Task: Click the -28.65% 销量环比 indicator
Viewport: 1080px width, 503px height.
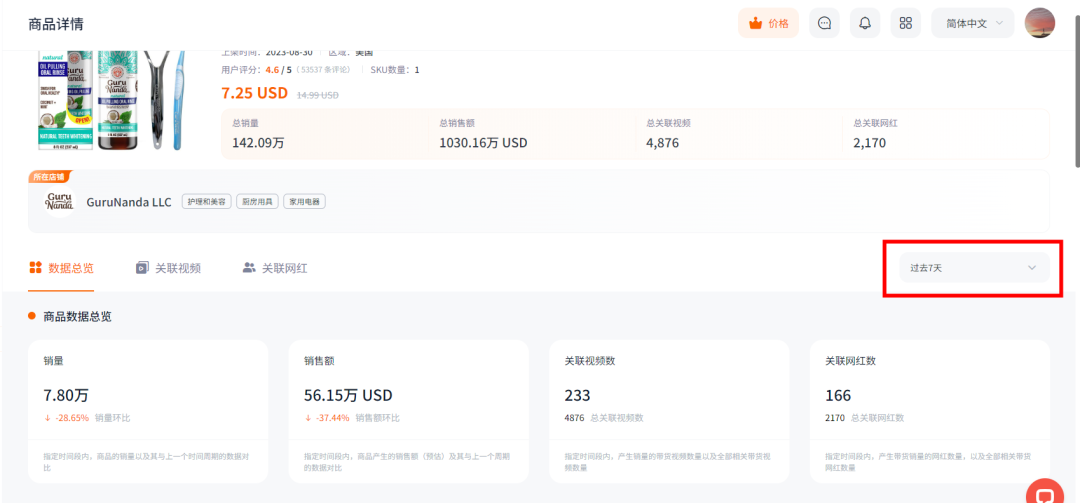Action: tap(87, 418)
